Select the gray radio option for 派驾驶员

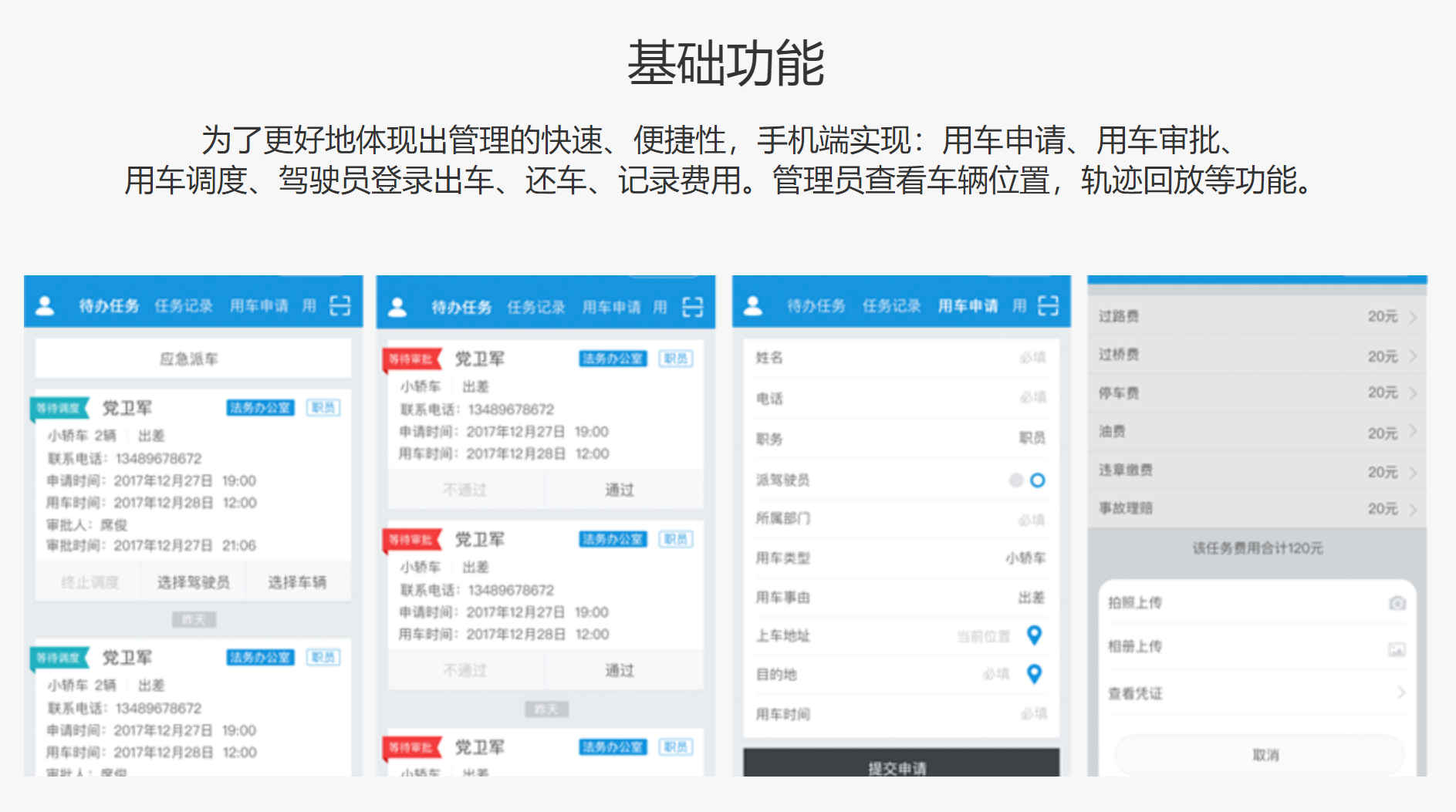click(x=1016, y=480)
